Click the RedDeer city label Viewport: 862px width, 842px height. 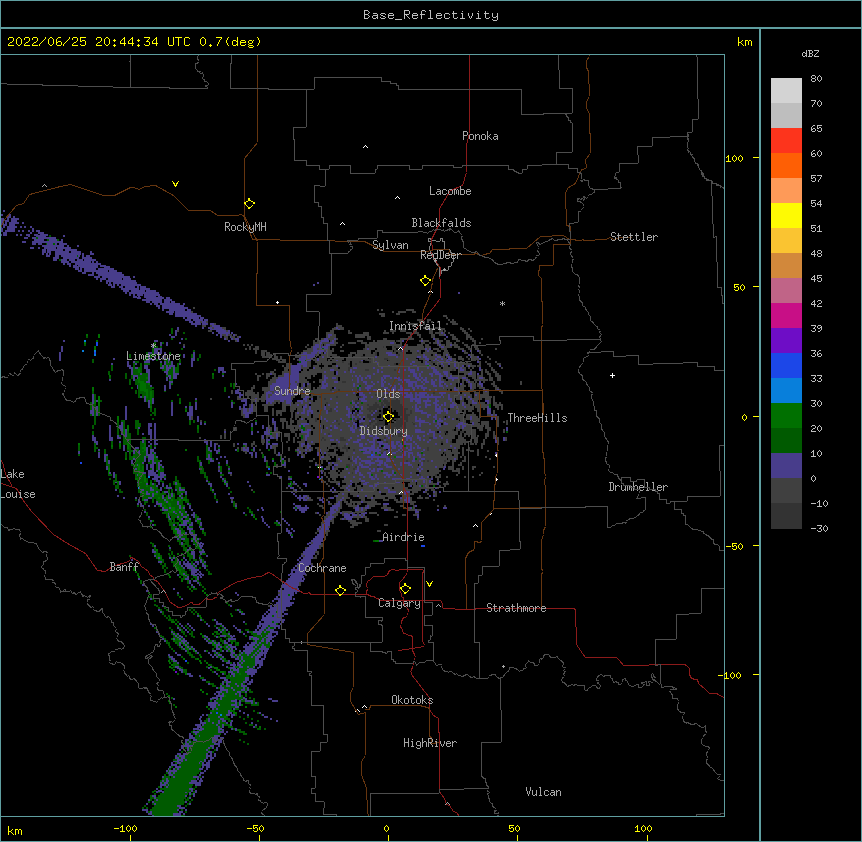pyautogui.click(x=440, y=255)
